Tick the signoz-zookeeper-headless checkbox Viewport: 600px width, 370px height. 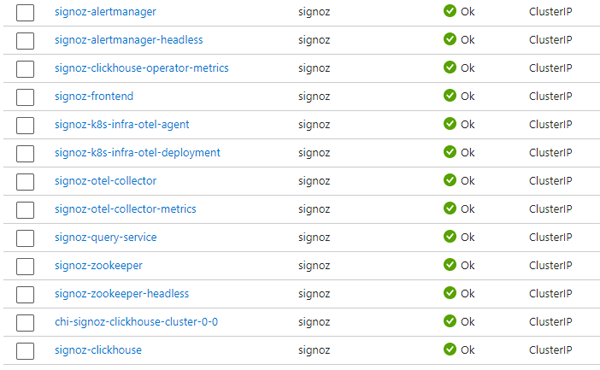tap(25, 294)
